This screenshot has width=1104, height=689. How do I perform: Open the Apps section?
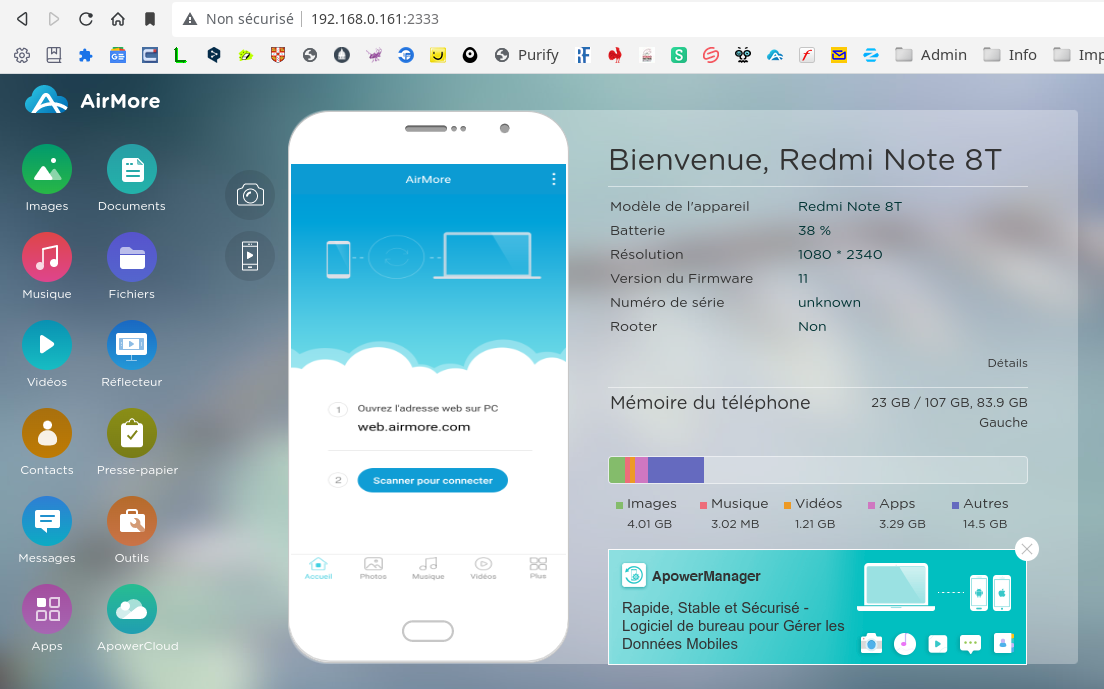coord(47,610)
